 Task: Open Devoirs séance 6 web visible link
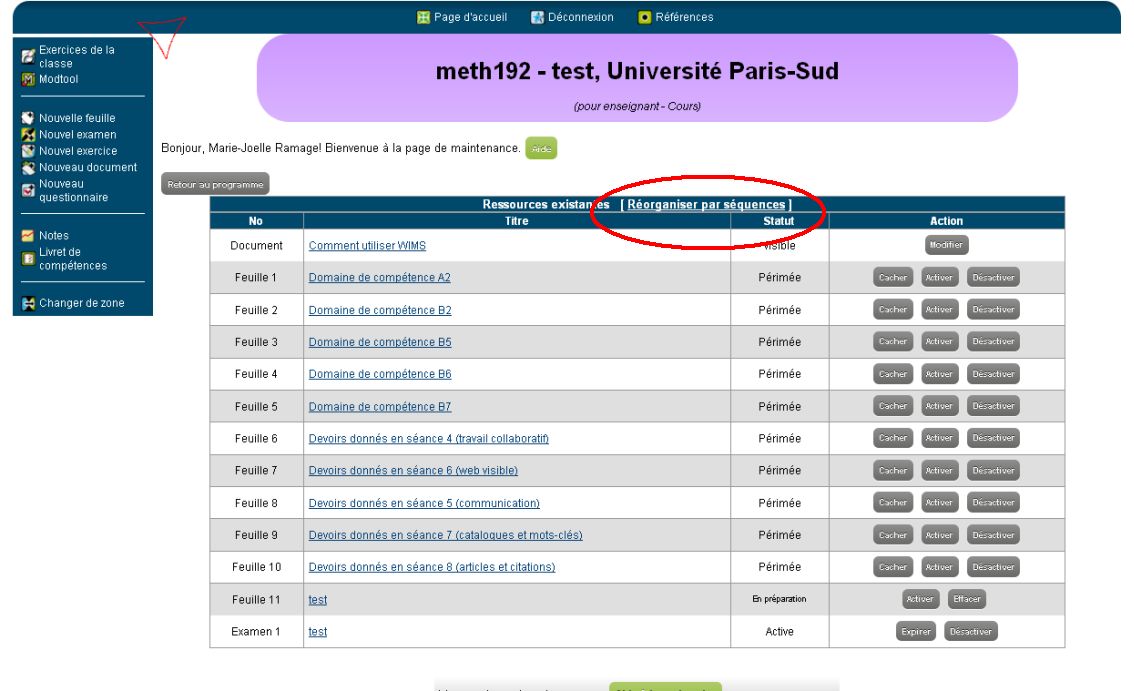tap(413, 471)
